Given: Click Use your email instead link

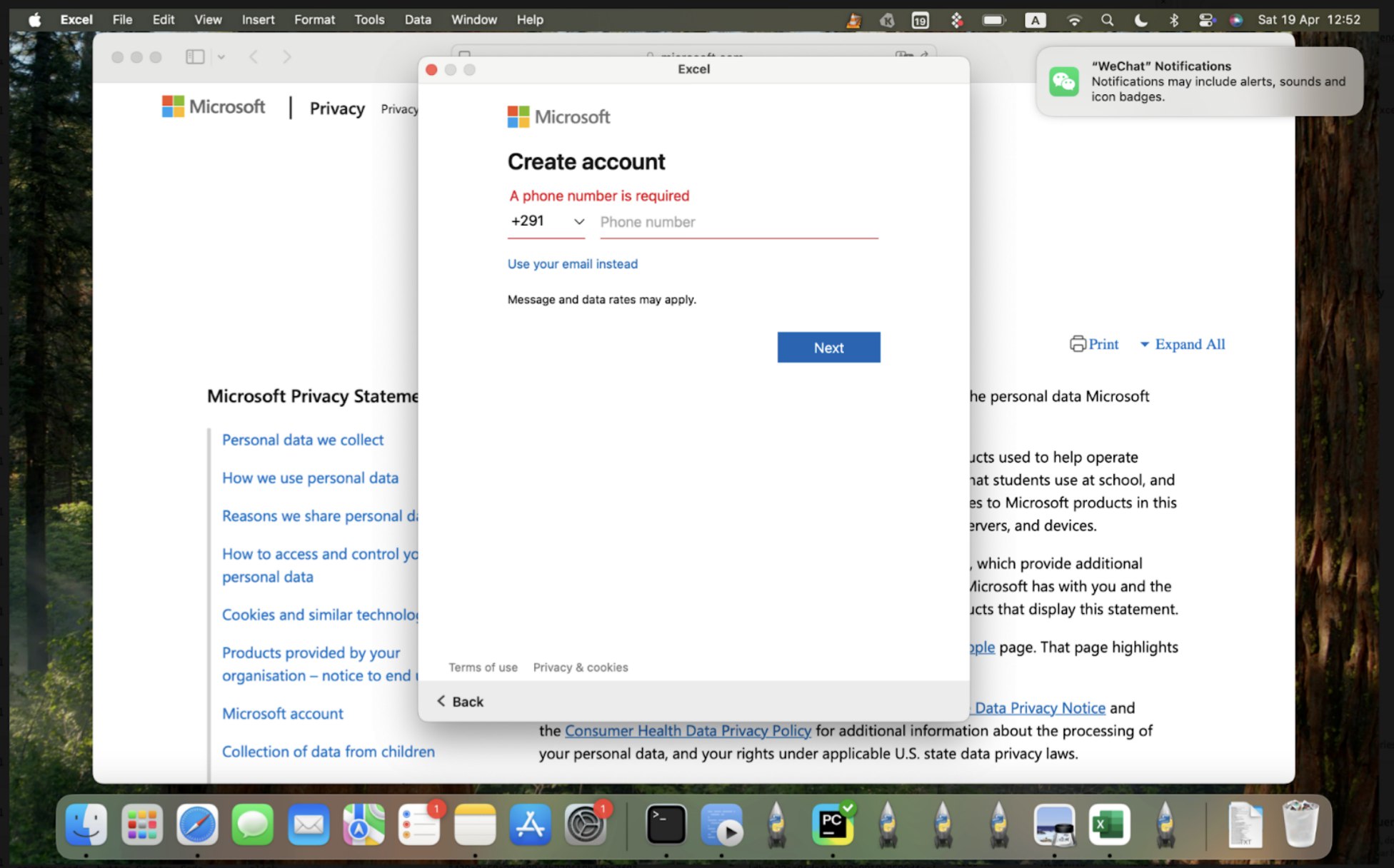Looking at the screenshot, I should 572,264.
